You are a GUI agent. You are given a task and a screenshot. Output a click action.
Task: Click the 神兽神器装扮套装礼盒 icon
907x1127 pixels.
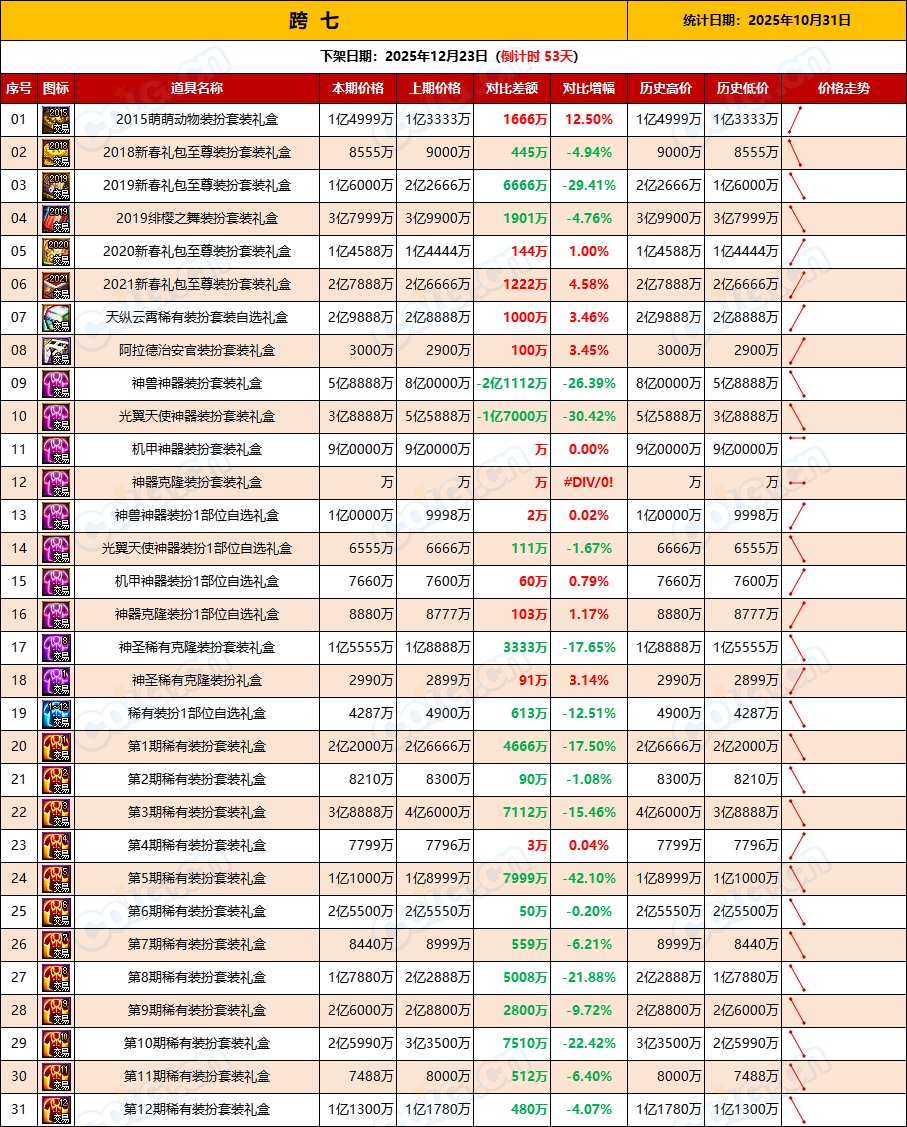click(x=57, y=384)
